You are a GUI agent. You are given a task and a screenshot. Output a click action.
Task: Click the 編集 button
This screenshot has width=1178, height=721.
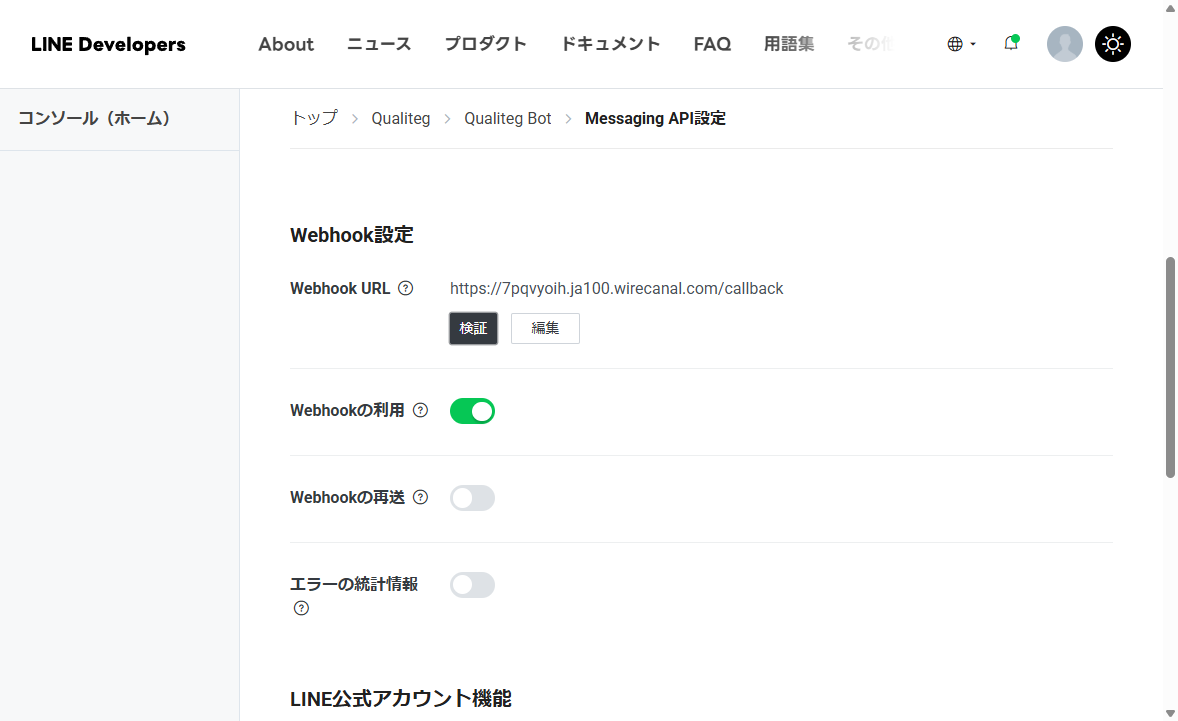point(545,328)
